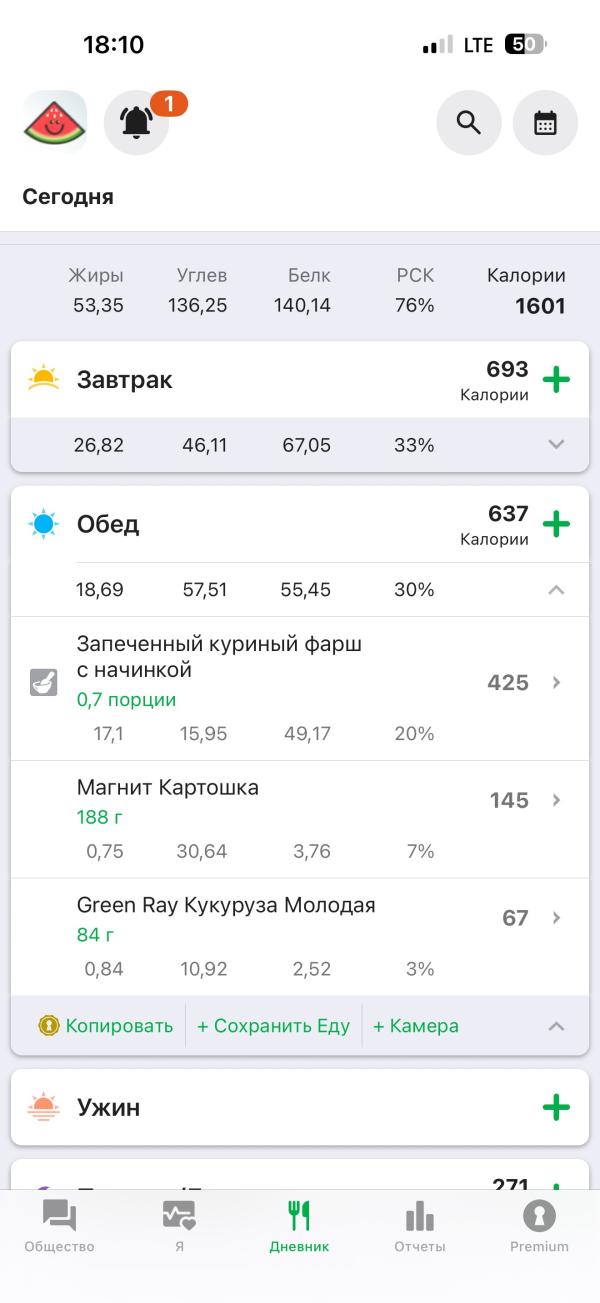Open the calendar date picker
The width and height of the screenshot is (600, 1303).
[545, 122]
